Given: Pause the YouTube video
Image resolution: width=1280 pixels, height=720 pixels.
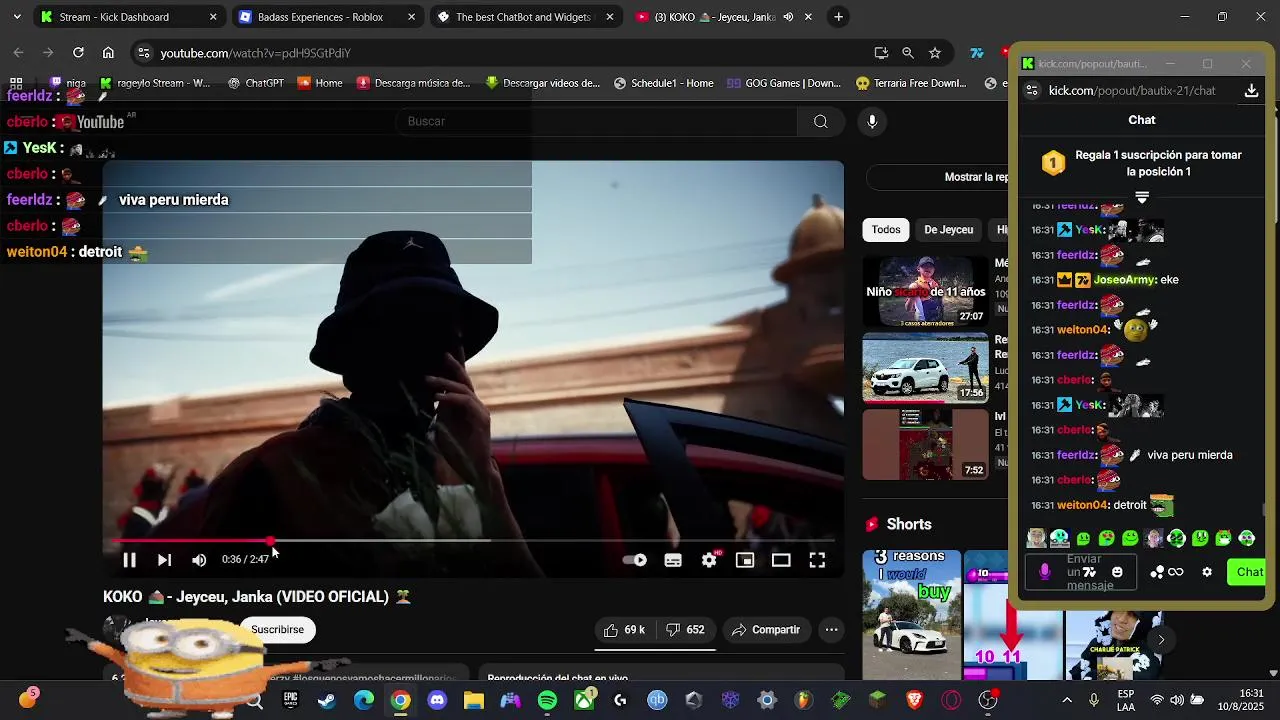Looking at the screenshot, I should [x=129, y=560].
